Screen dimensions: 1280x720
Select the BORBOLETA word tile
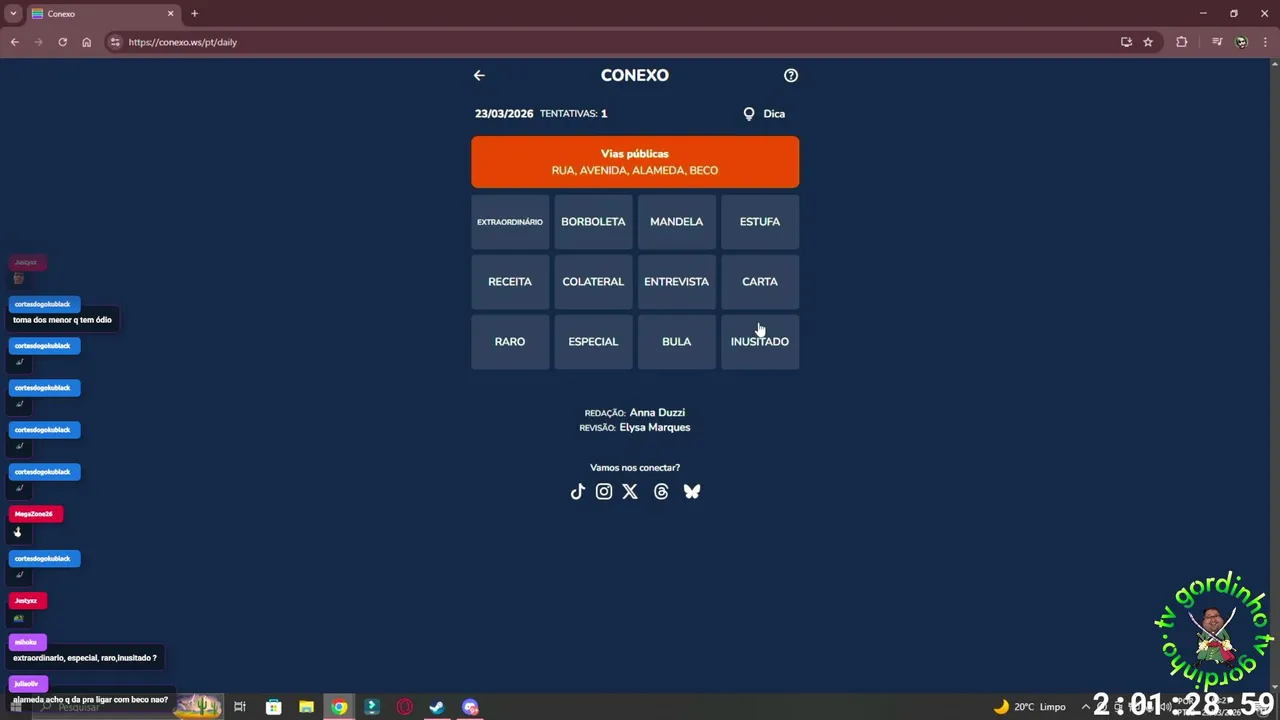tap(593, 222)
